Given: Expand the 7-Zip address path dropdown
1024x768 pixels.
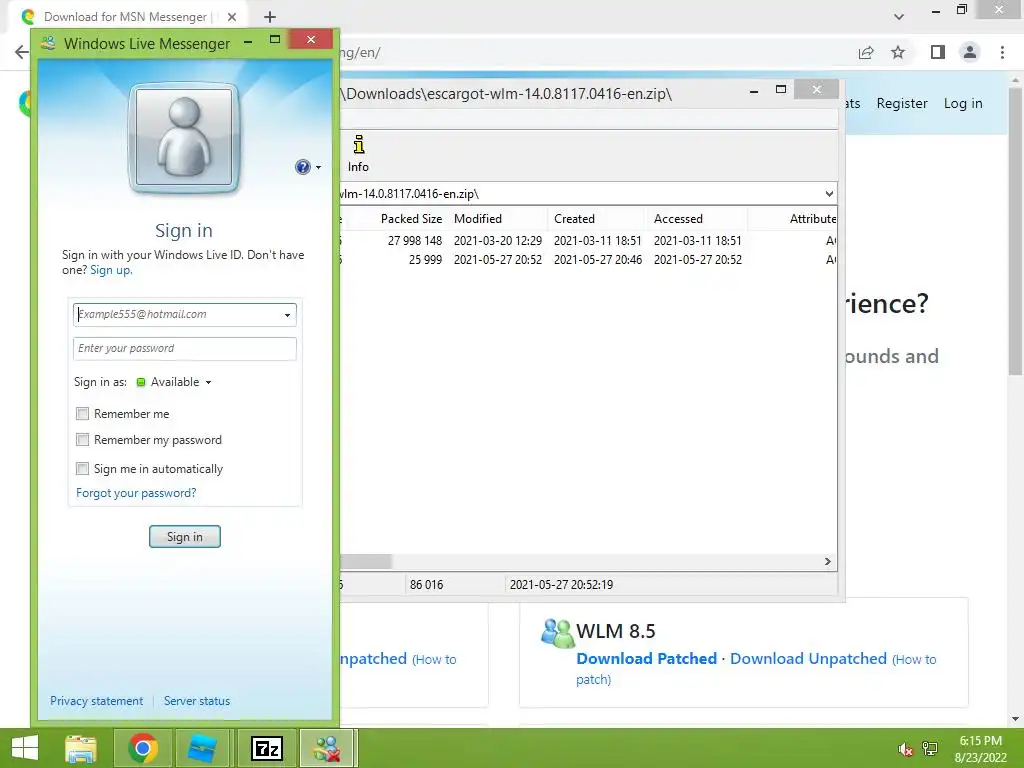Looking at the screenshot, I should tap(829, 194).
